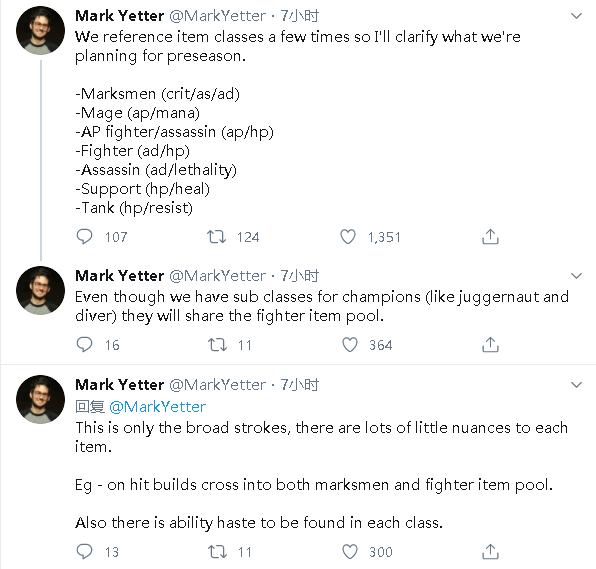
Task: Open the third tweet's timestamp
Action: [x=300, y=385]
